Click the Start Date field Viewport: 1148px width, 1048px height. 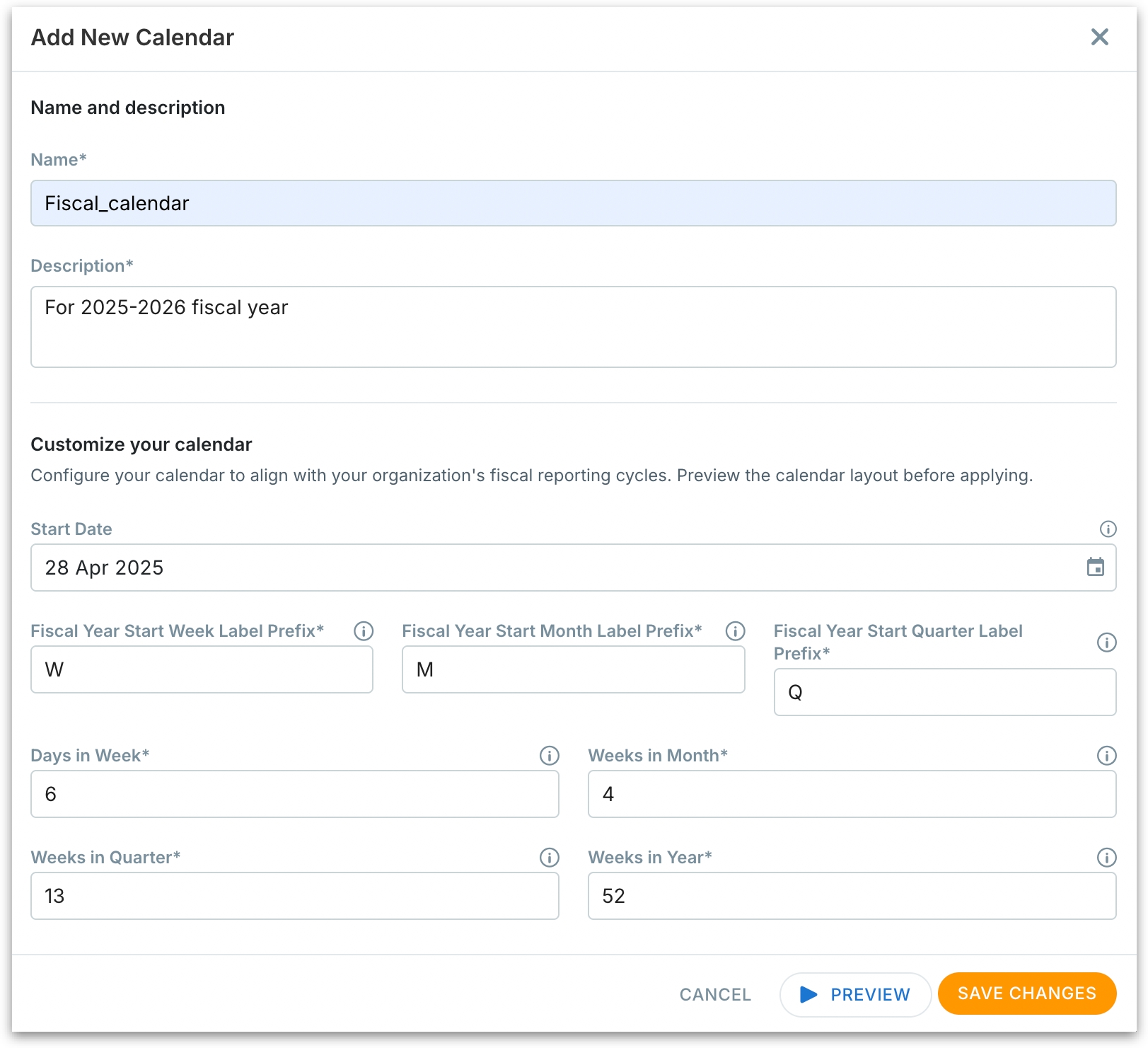coord(552,568)
